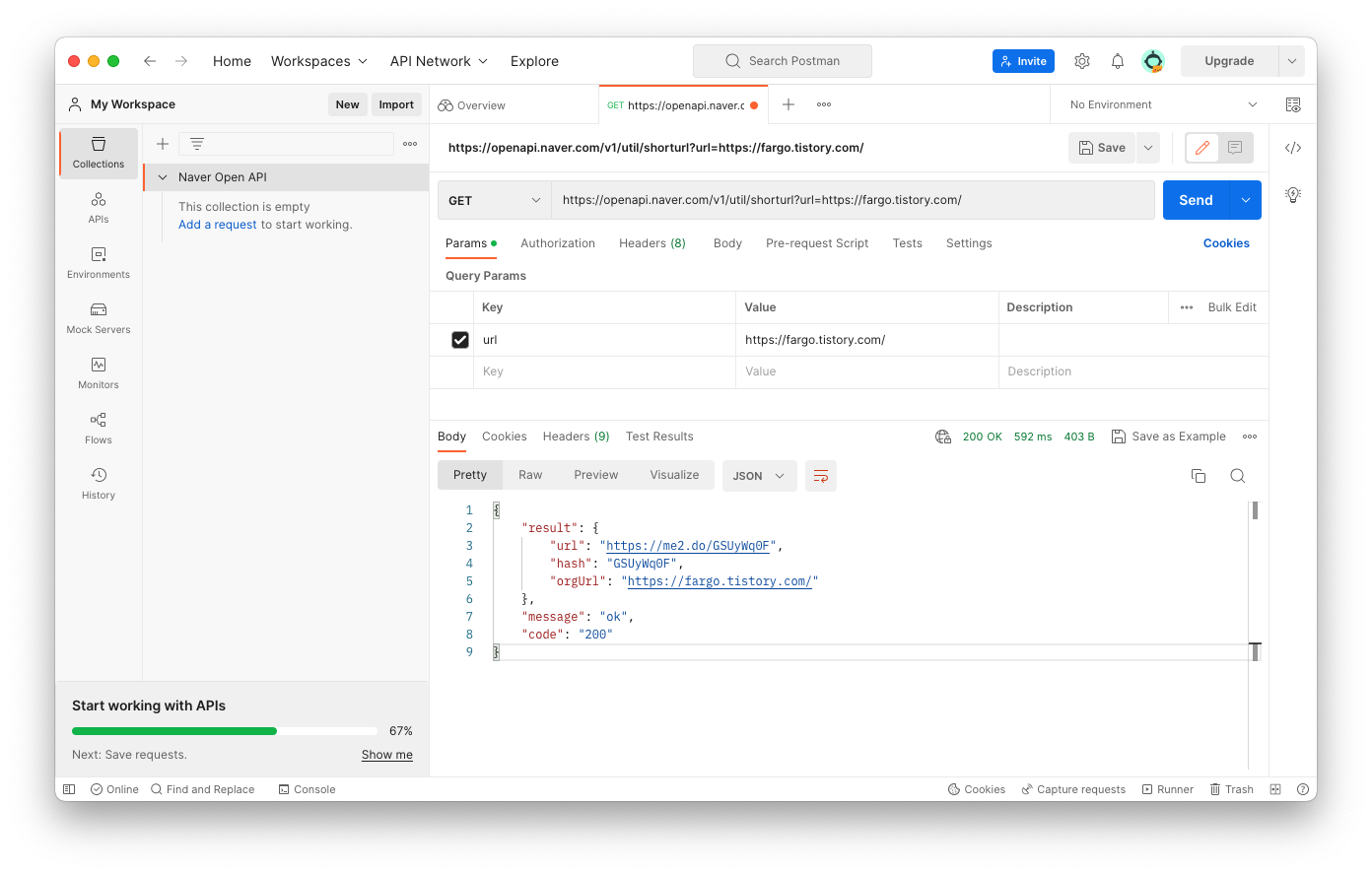Click the onboarding progress bar
The height and width of the screenshot is (874, 1372).
pyautogui.click(x=225, y=731)
